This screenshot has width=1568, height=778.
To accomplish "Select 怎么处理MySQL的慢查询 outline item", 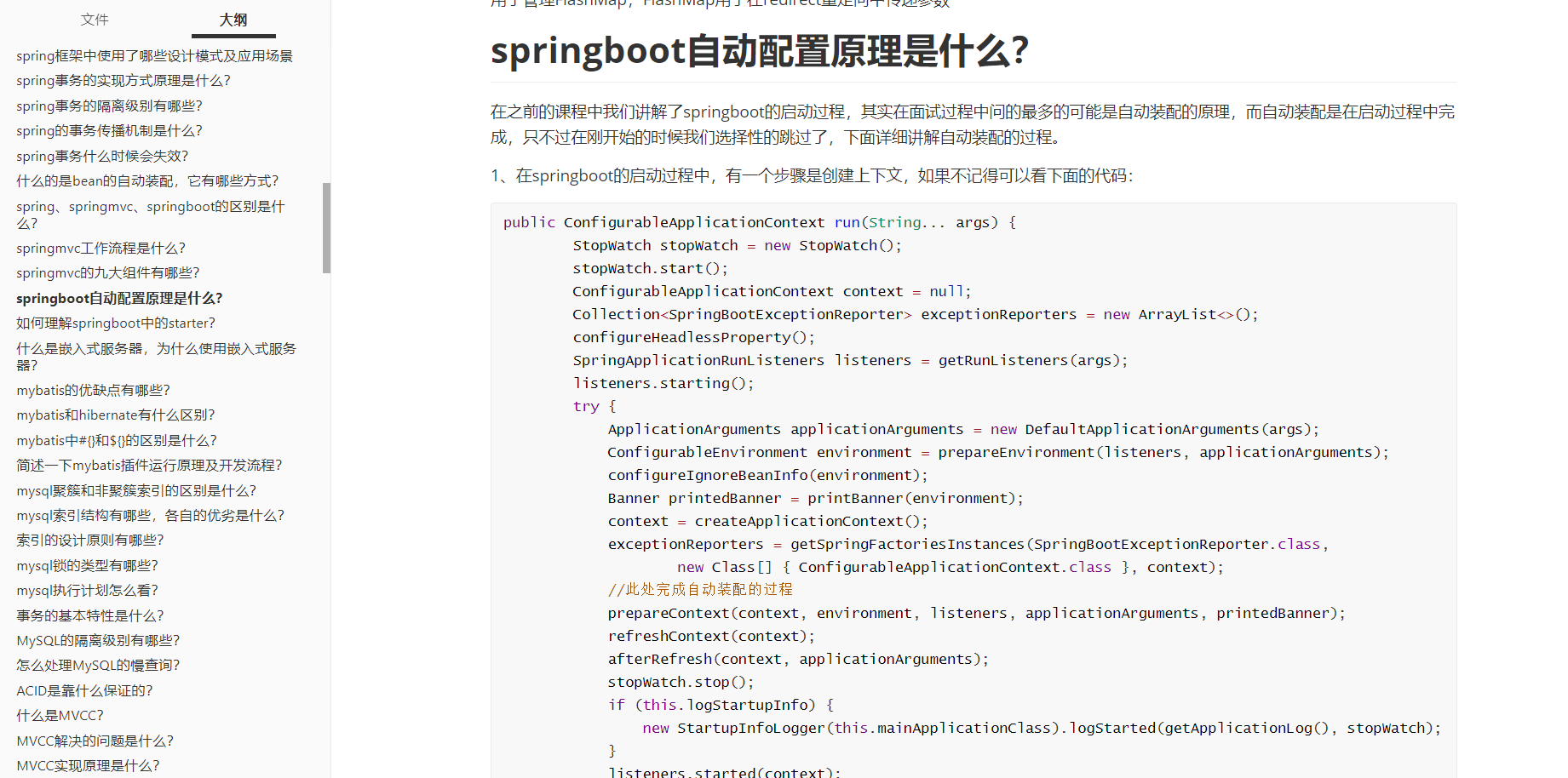I will (x=98, y=666).
